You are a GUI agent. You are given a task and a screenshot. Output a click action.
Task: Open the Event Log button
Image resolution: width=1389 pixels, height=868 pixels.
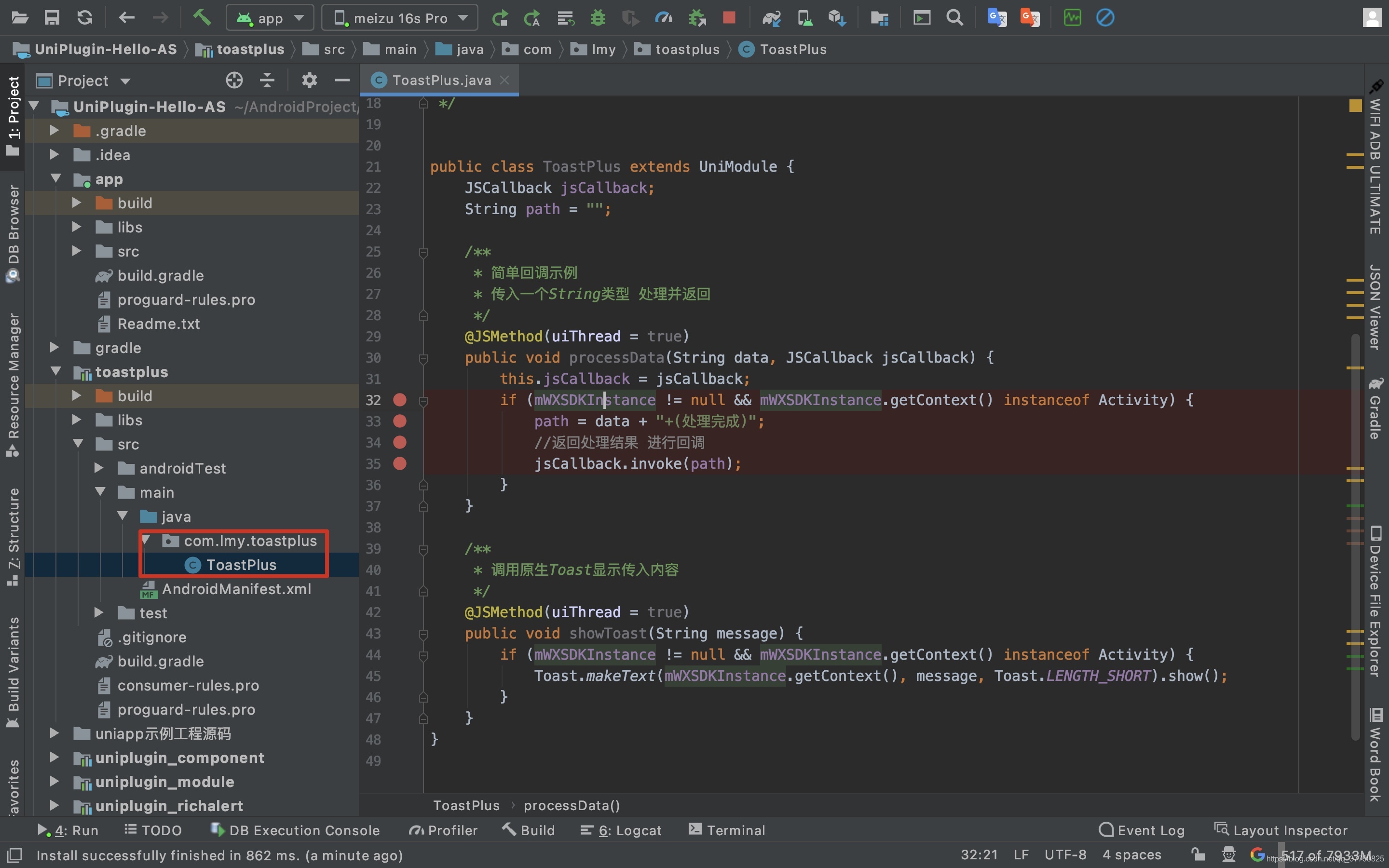(1141, 830)
